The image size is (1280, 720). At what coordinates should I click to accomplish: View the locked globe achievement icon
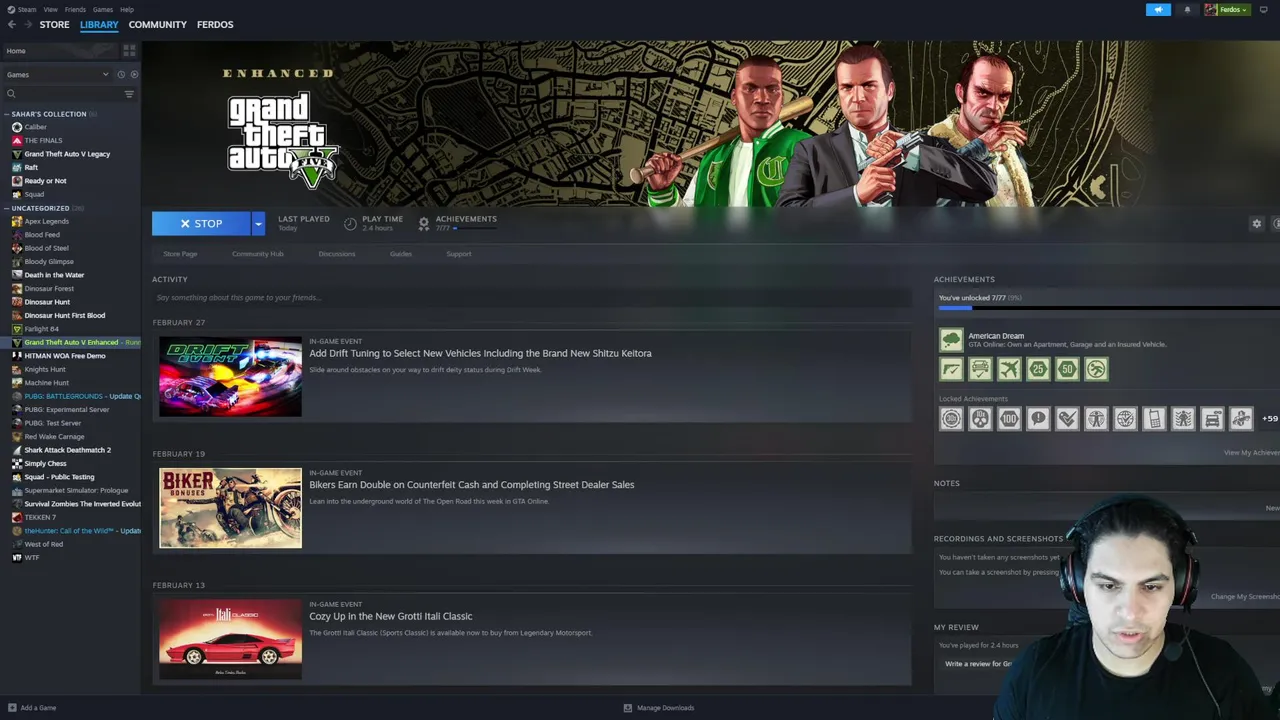coord(1125,419)
